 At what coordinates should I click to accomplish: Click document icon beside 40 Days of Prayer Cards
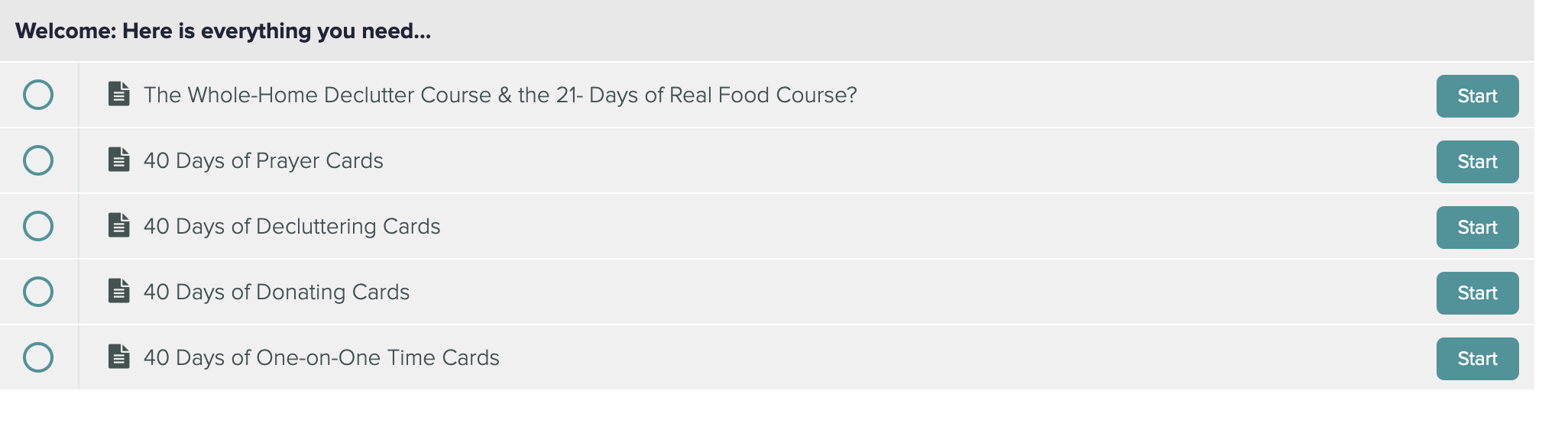point(118,160)
